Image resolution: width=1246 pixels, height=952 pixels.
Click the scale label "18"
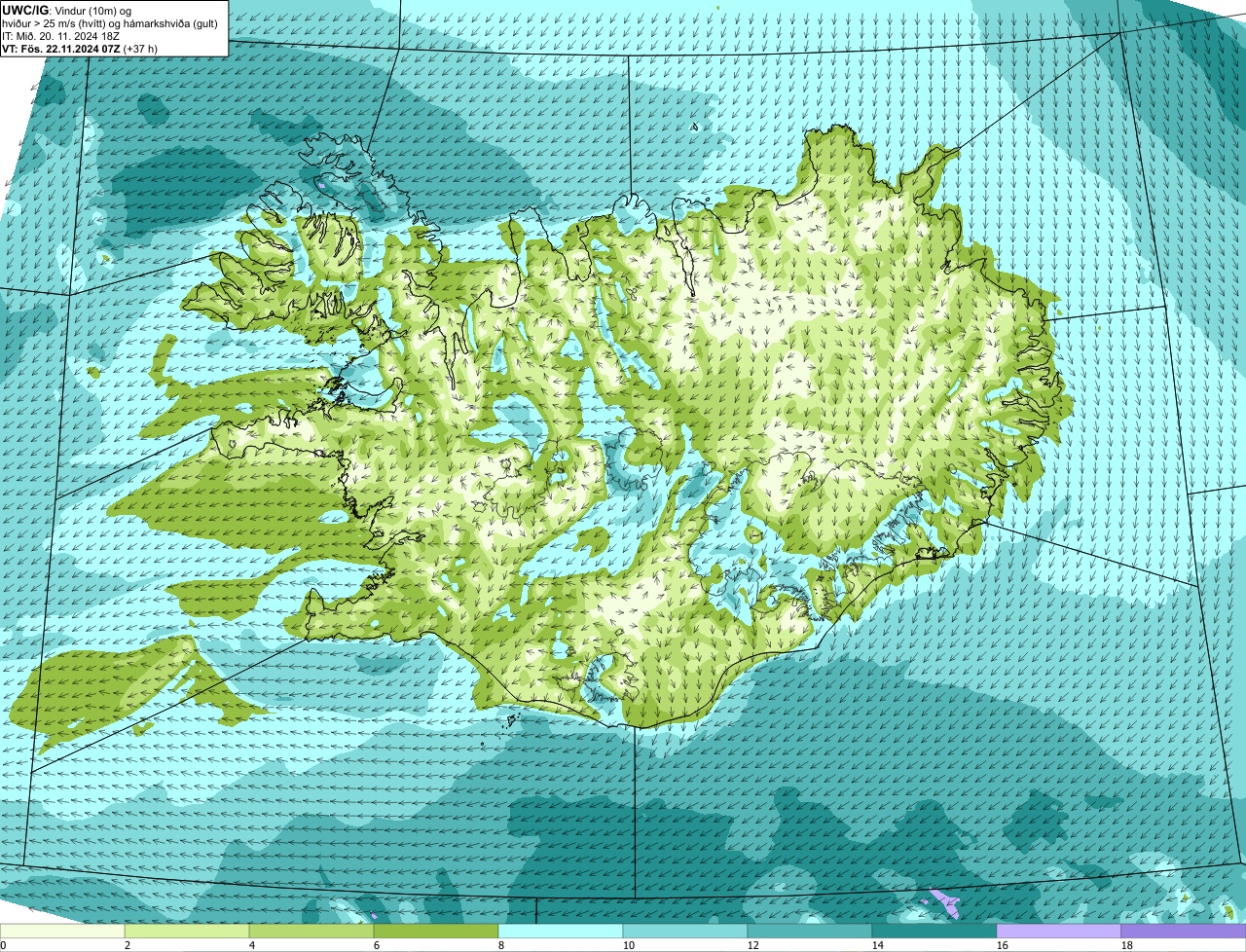(x=1127, y=945)
